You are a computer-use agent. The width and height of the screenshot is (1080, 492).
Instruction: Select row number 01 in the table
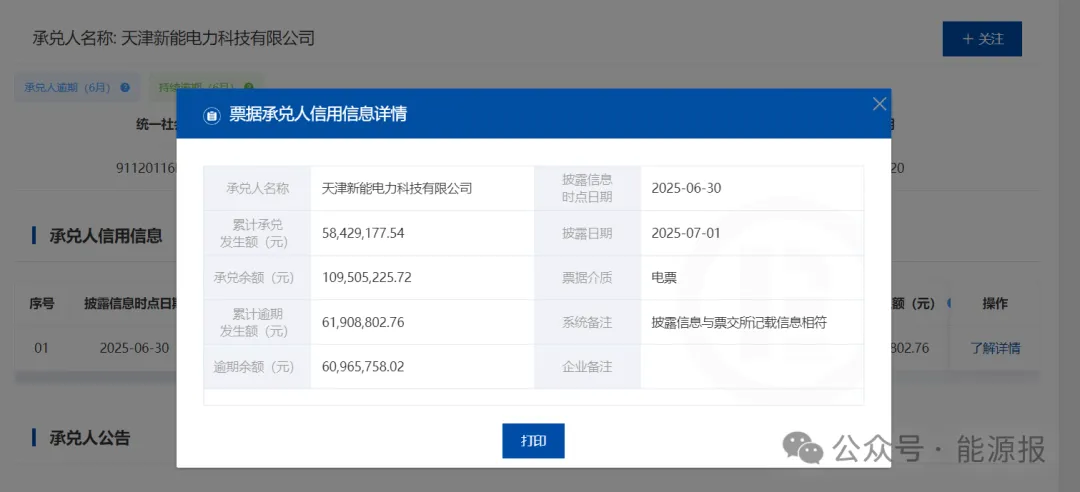pos(41,349)
